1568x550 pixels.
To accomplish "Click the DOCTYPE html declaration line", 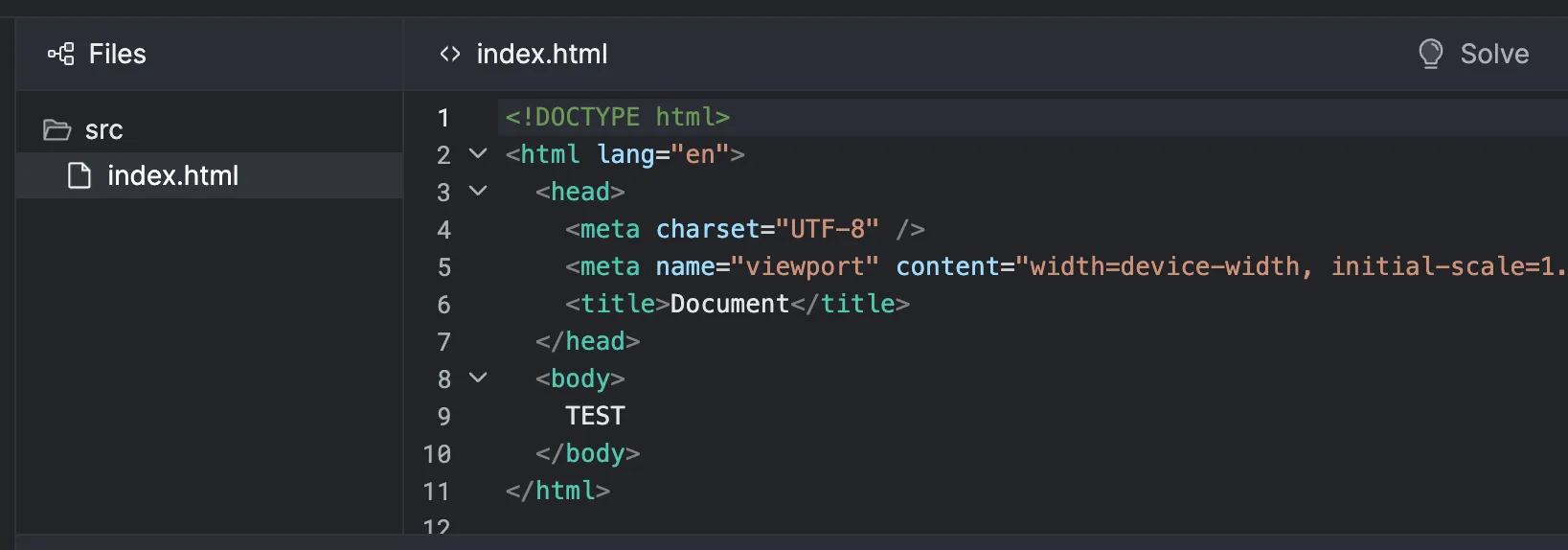I will pyautogui.click(x=618, y=117).
